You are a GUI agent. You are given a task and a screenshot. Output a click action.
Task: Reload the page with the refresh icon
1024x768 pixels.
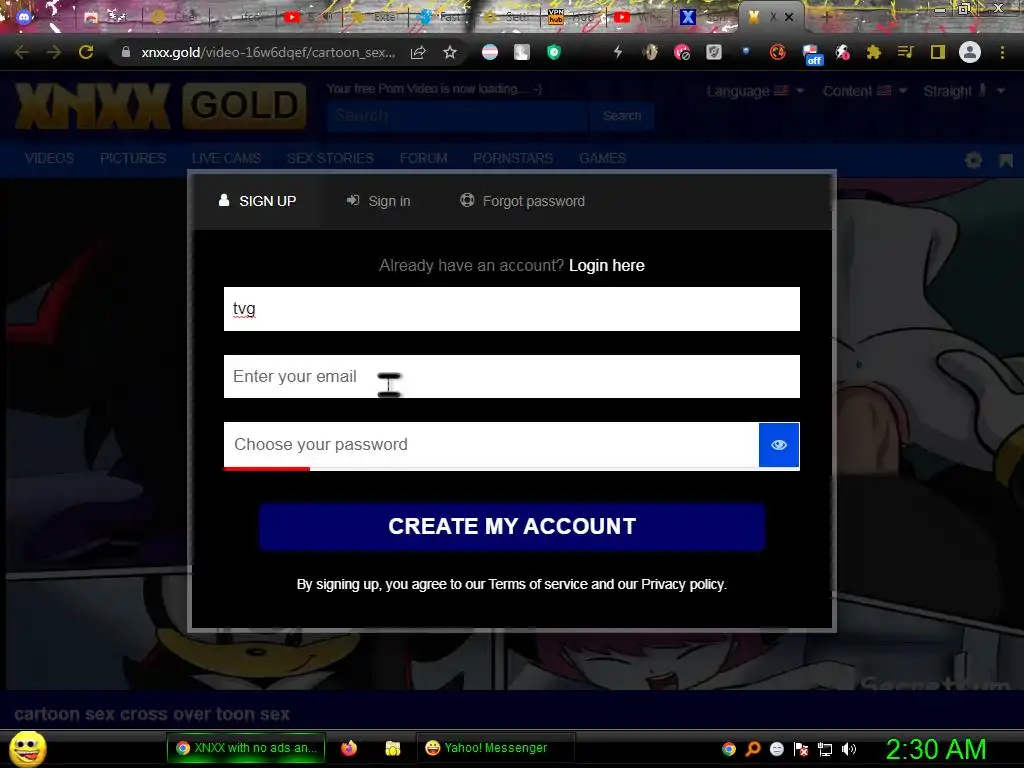click(x=86, y=52)
